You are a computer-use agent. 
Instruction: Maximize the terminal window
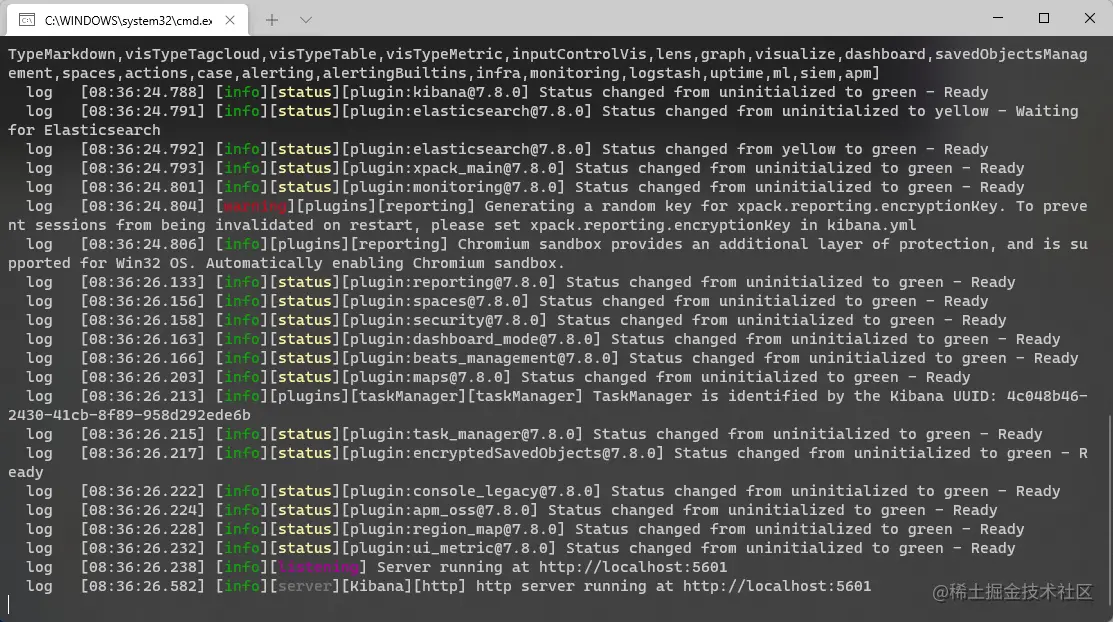tap(1043, 18)
